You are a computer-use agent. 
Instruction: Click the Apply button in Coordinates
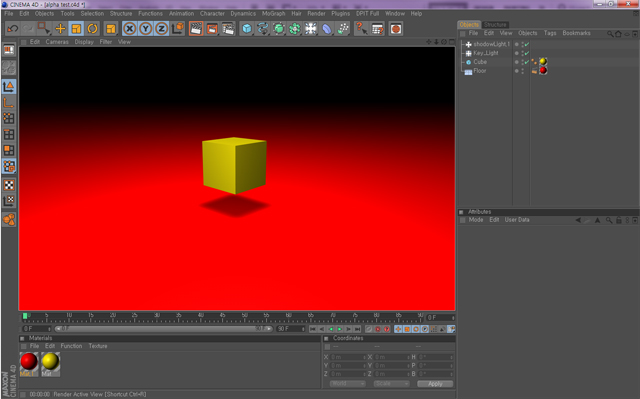pos(435,384)
